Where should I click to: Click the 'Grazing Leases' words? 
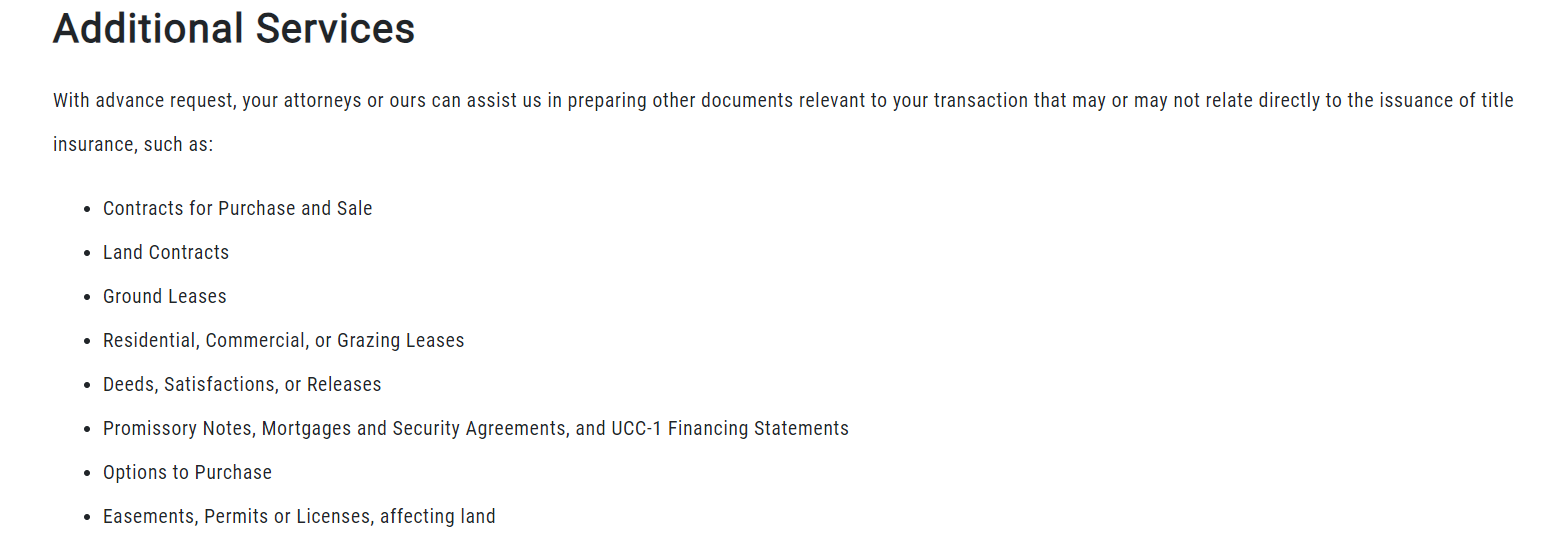click(401, 341)
